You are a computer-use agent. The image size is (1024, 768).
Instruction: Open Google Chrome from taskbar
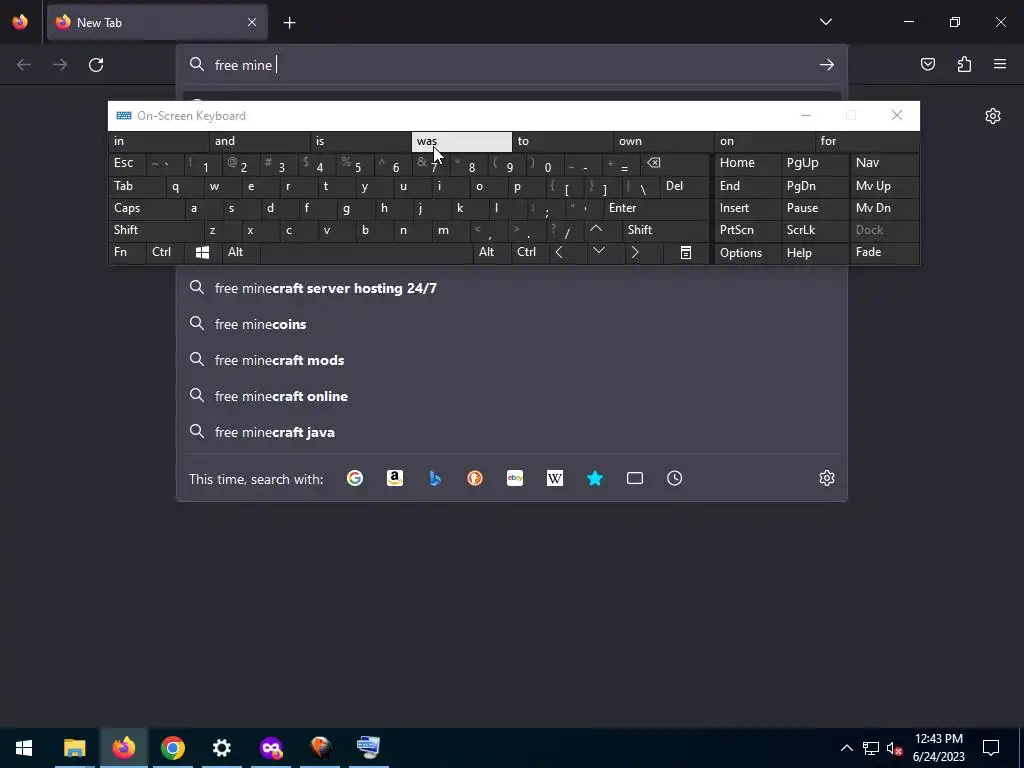coord(172,748)
